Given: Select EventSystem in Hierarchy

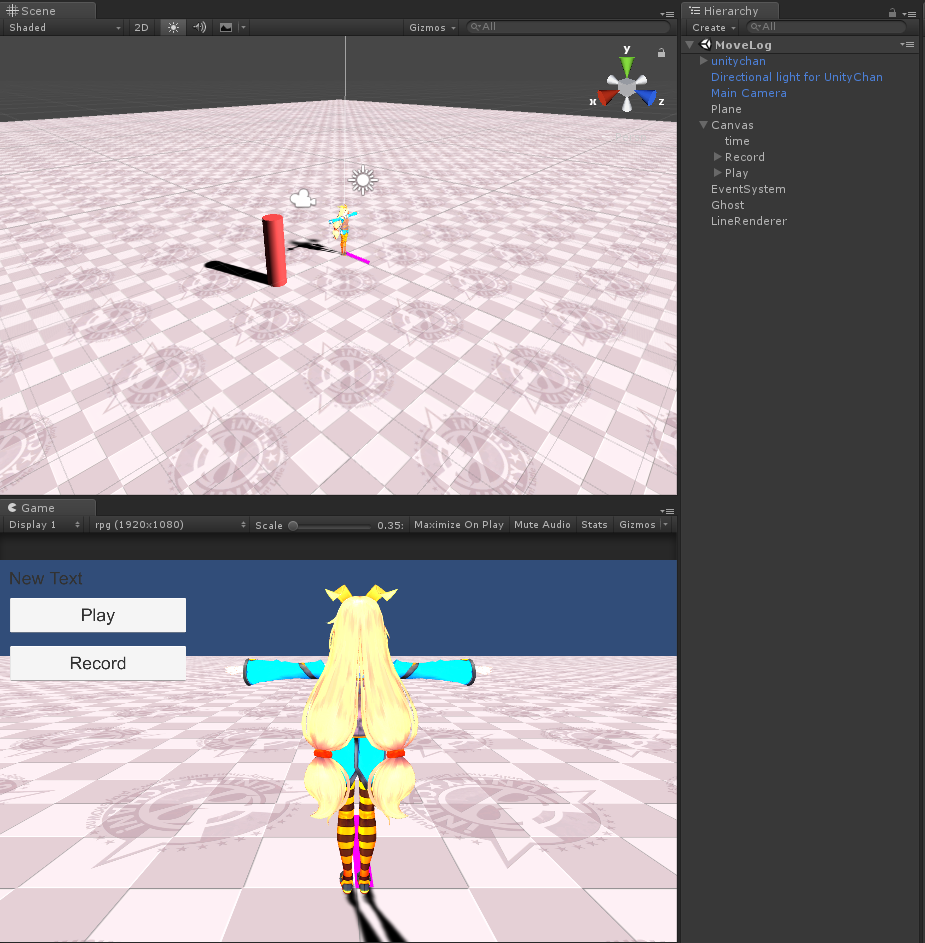Looking at the screenshot, I should (748, 189).
